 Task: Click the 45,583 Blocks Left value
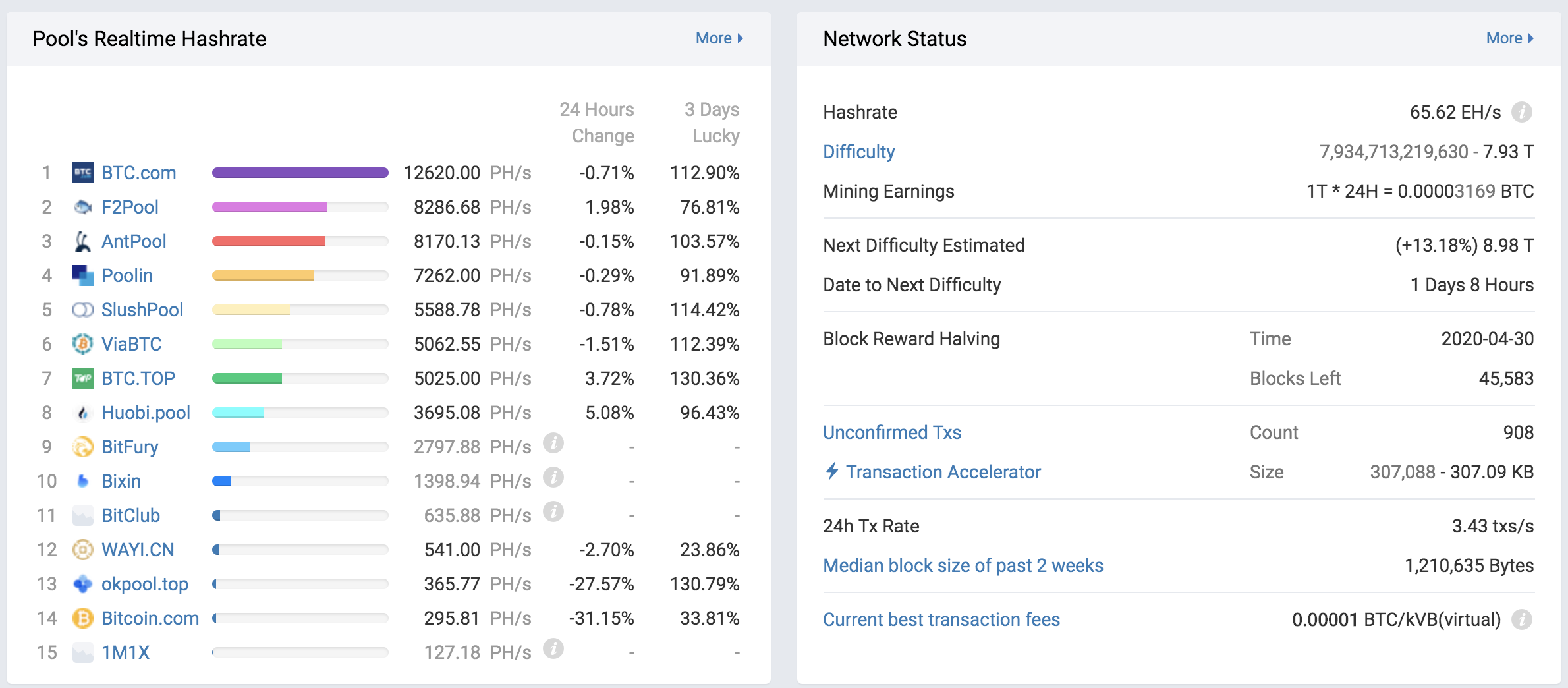1506,378
